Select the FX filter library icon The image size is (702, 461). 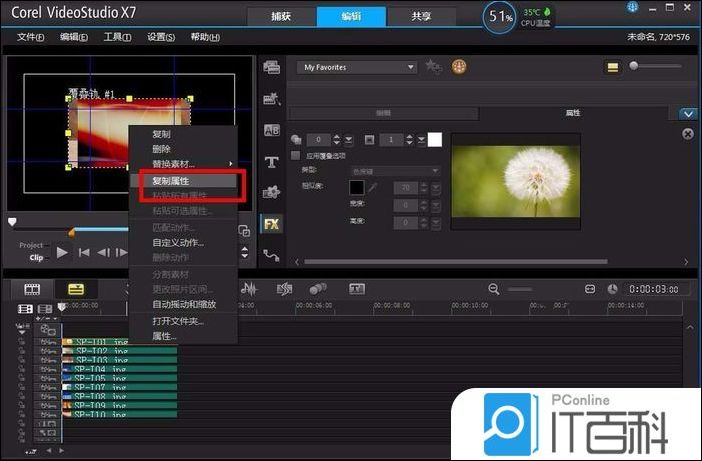click(271, 224)
